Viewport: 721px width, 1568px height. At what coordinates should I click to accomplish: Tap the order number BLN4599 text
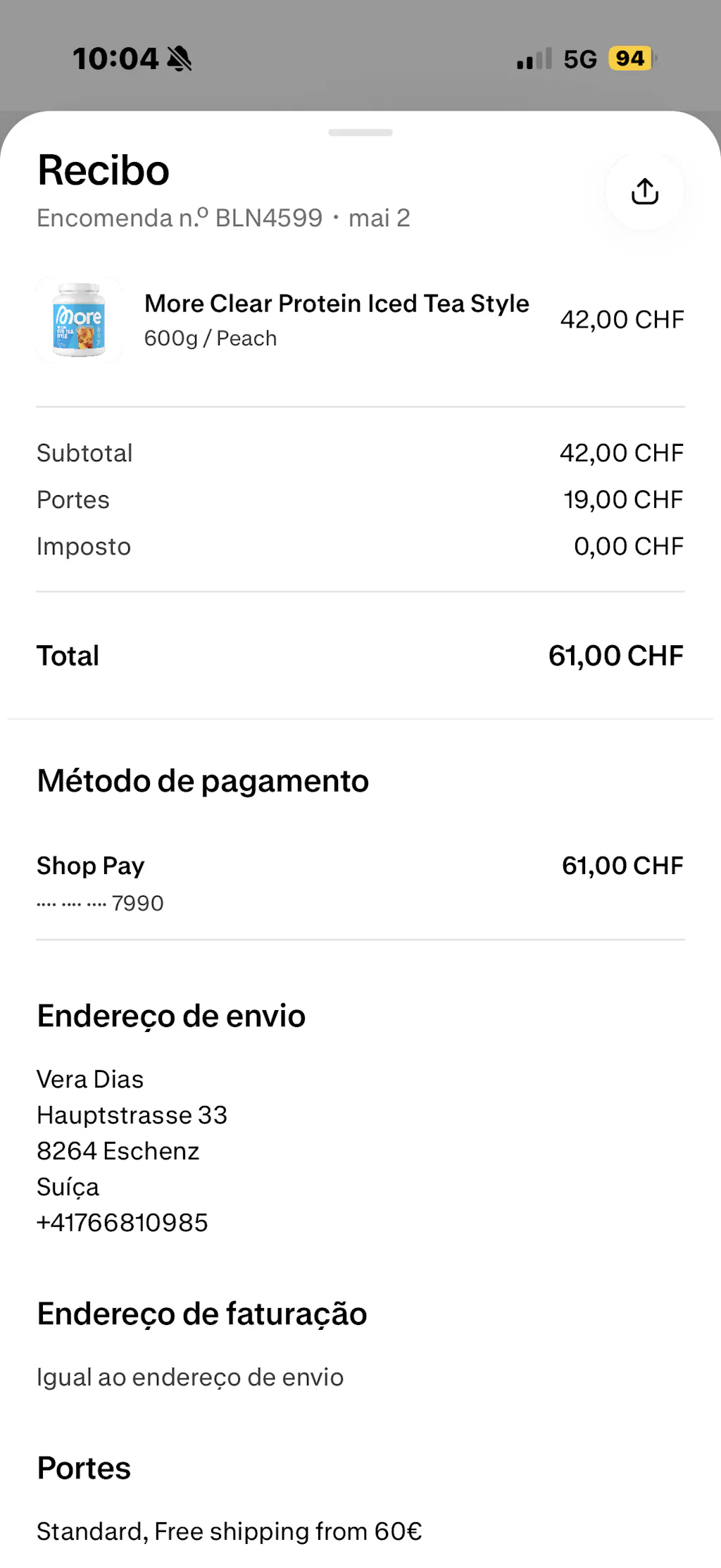[x=269, y=218]
